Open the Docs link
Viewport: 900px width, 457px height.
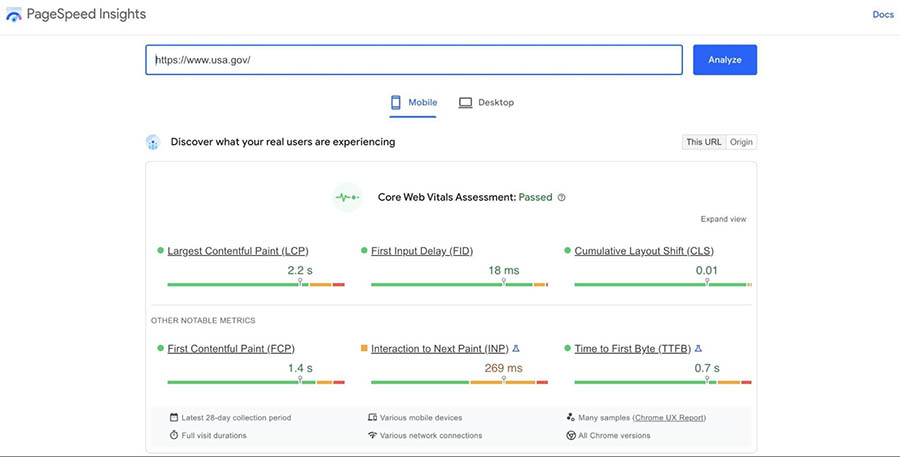pos(883,15)
